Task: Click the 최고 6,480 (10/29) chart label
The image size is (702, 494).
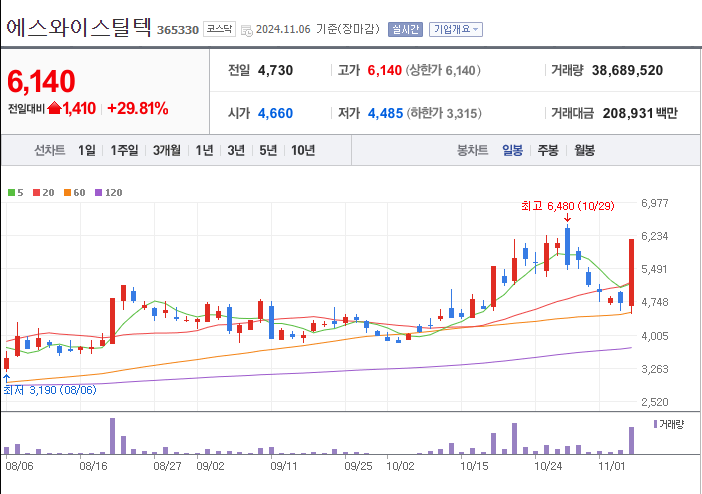Action: click(x=568, y=206)
